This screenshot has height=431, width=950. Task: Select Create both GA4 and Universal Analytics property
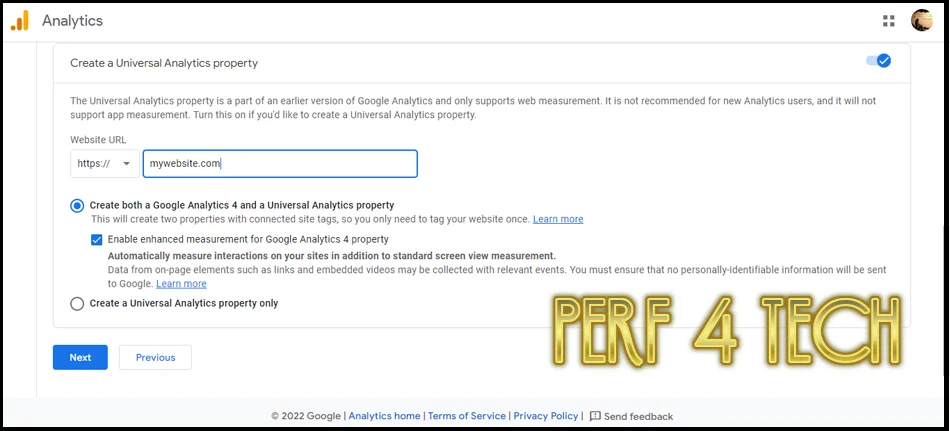(77, 205)
